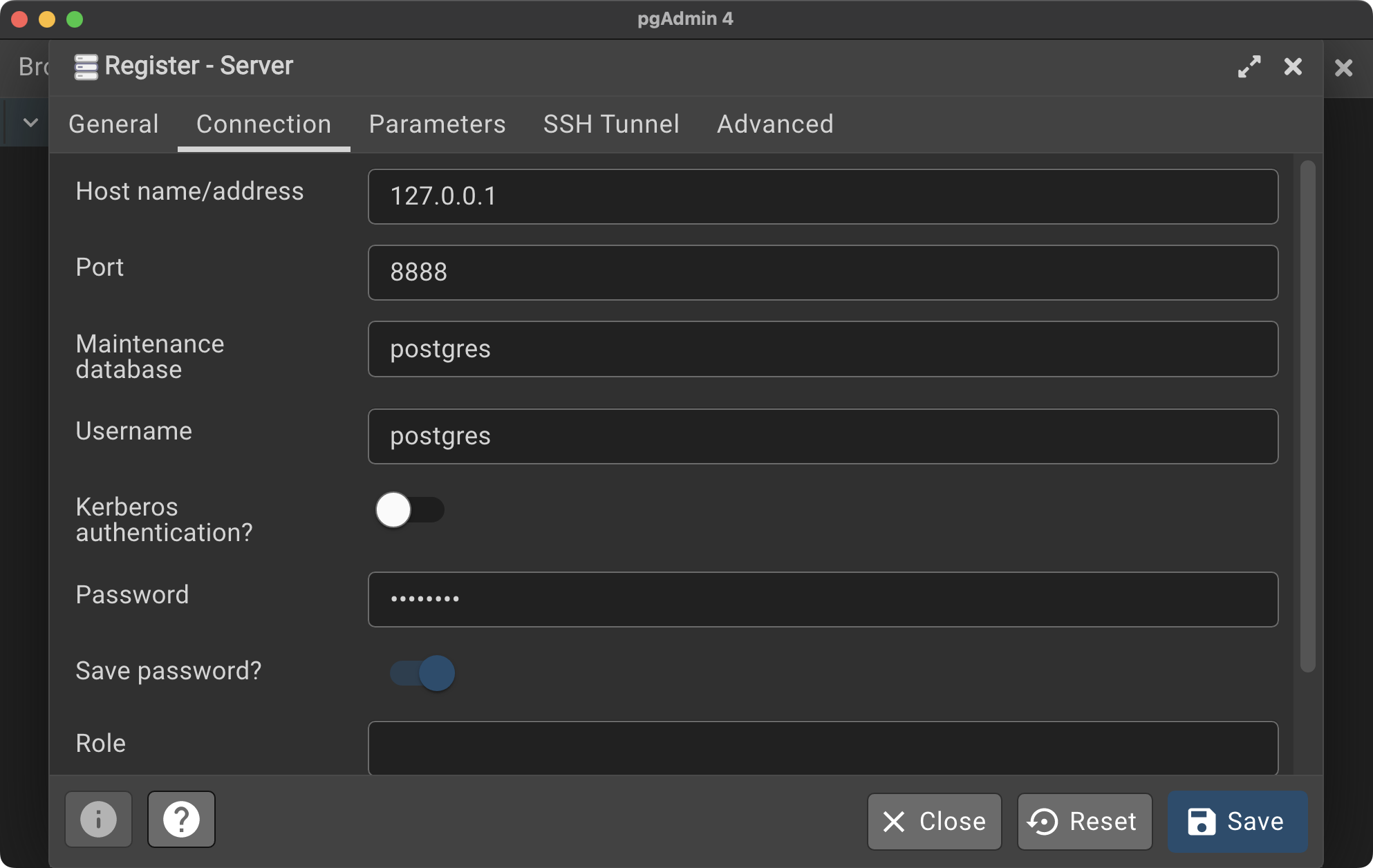The width and height of the screenshot is (1373, 868).
Task: Click the outer panel X icon
Action: [1343, 68]
